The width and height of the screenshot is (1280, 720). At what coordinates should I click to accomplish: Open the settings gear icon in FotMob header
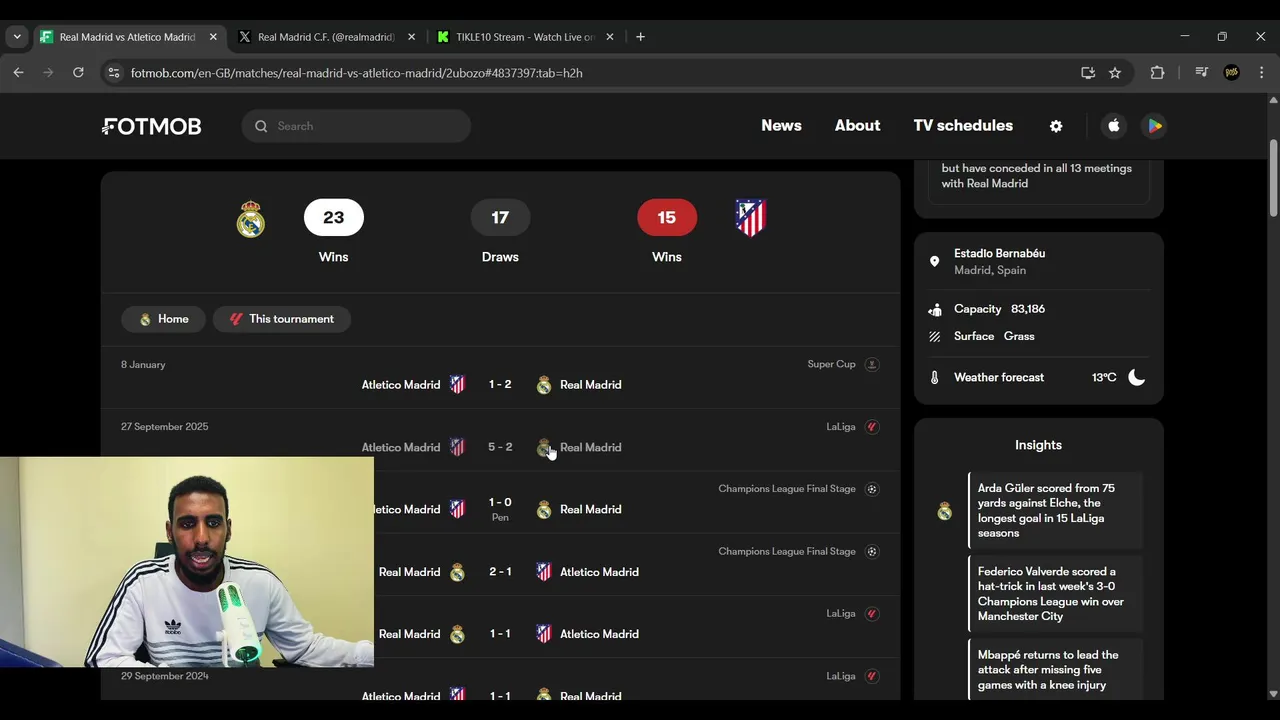1056,126
